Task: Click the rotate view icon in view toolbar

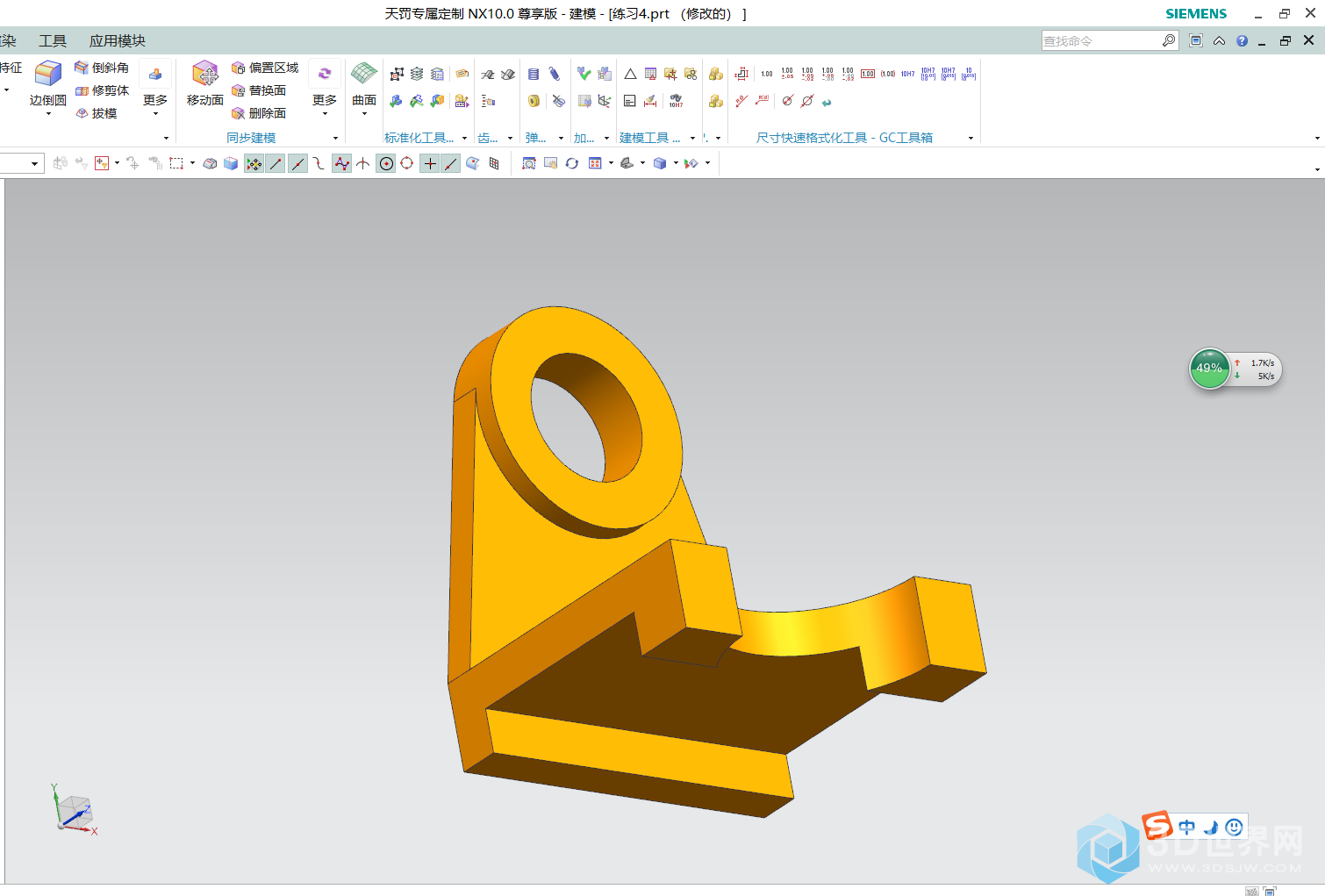Action: tap(572, 163)
